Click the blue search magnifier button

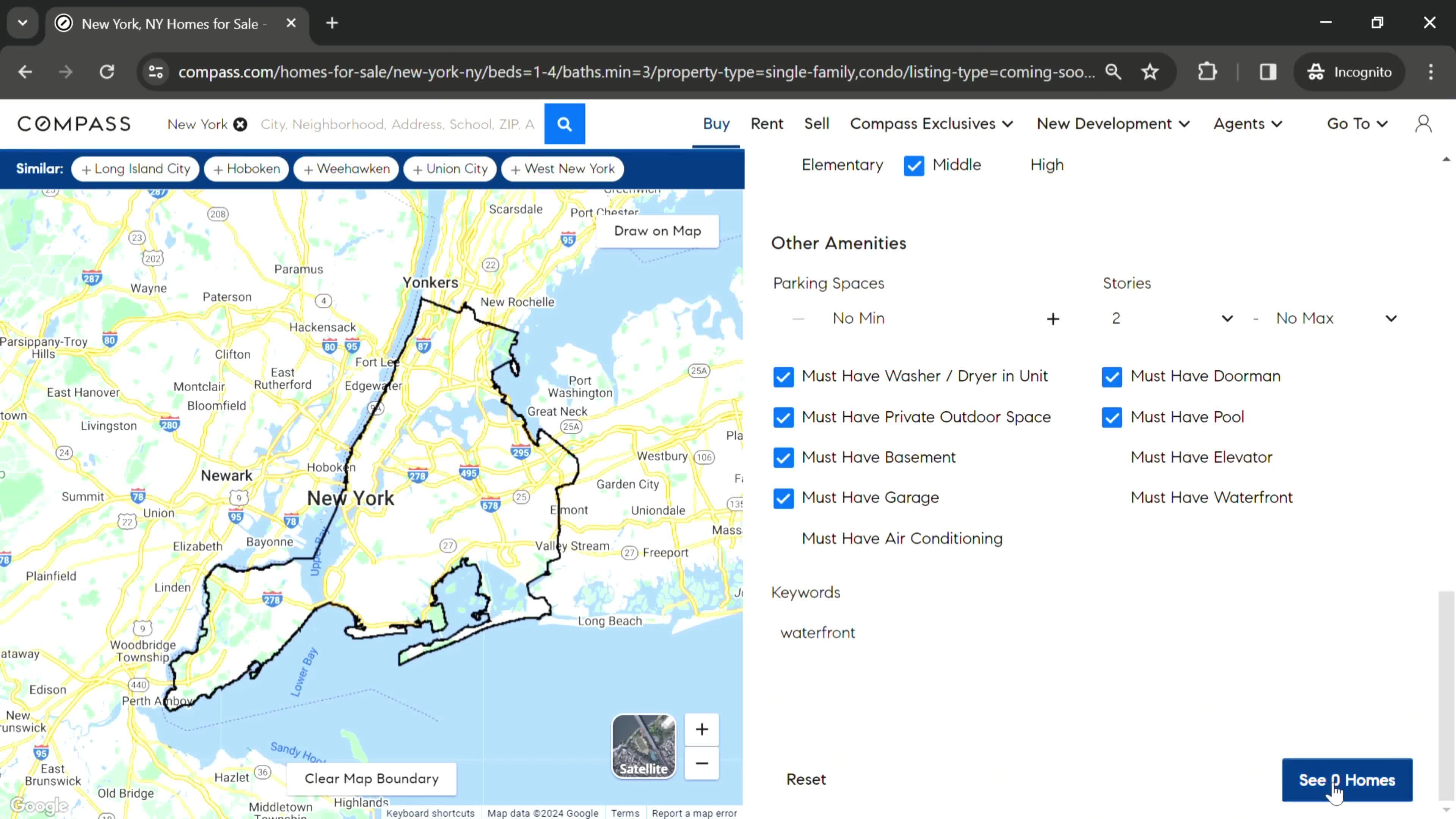click(x=564, y=124)
